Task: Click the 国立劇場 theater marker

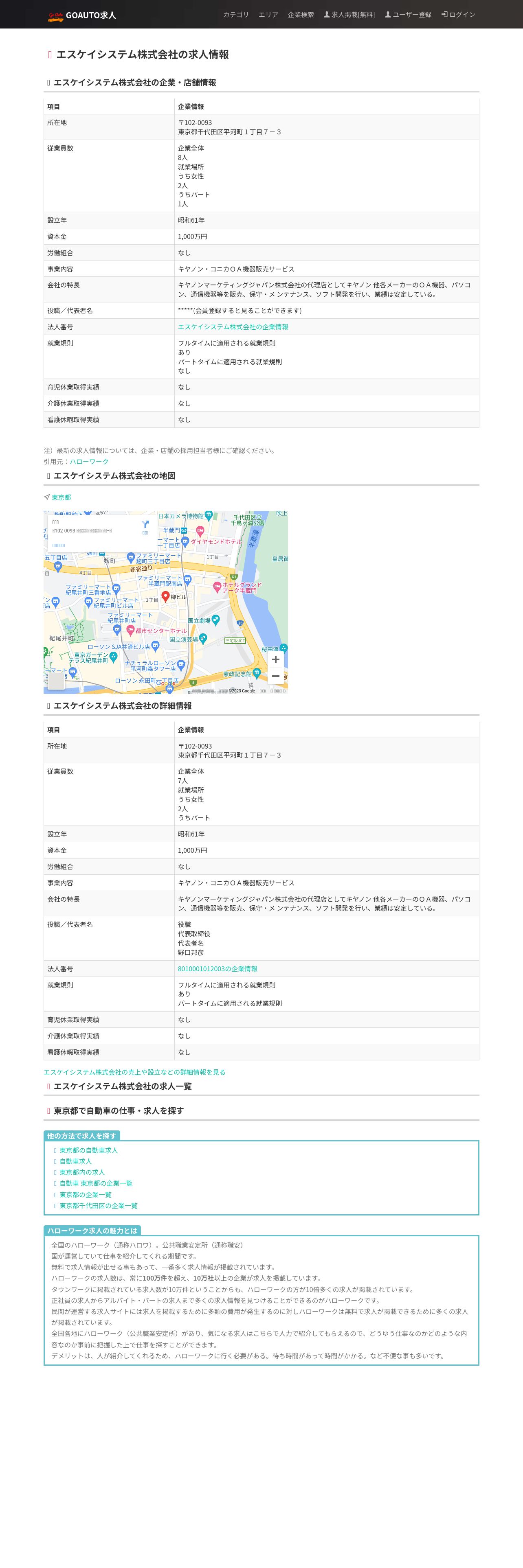Action: (215, 620)
